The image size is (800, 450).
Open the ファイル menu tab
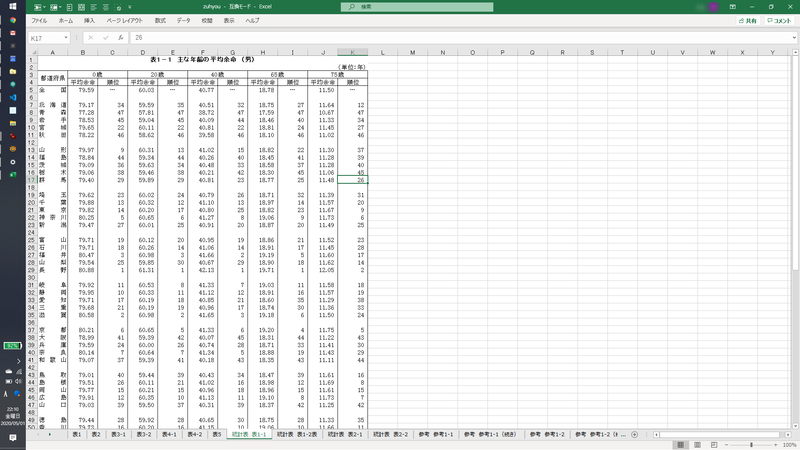click(x=39, y=20)
